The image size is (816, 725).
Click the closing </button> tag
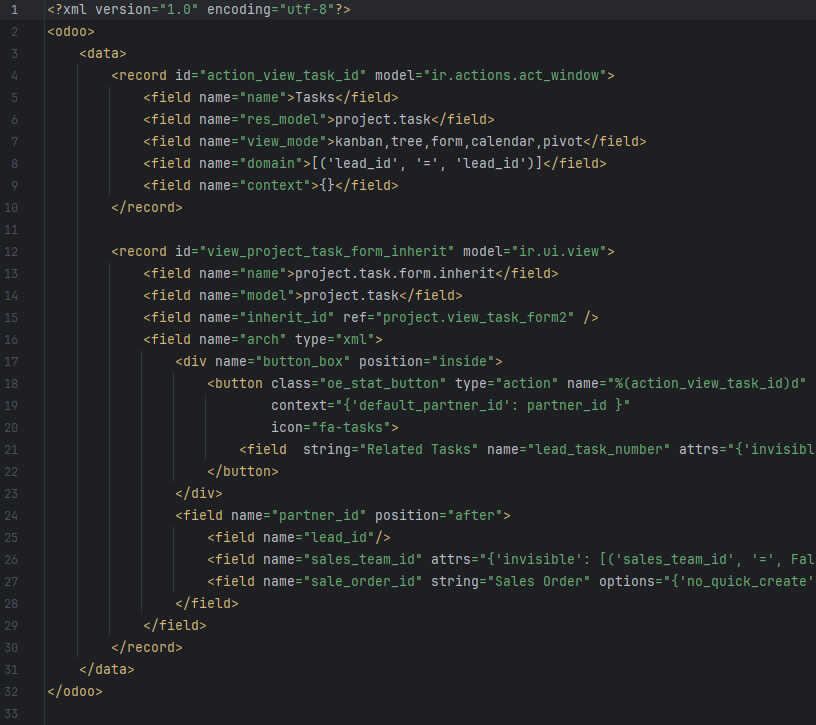pos(243,472)
